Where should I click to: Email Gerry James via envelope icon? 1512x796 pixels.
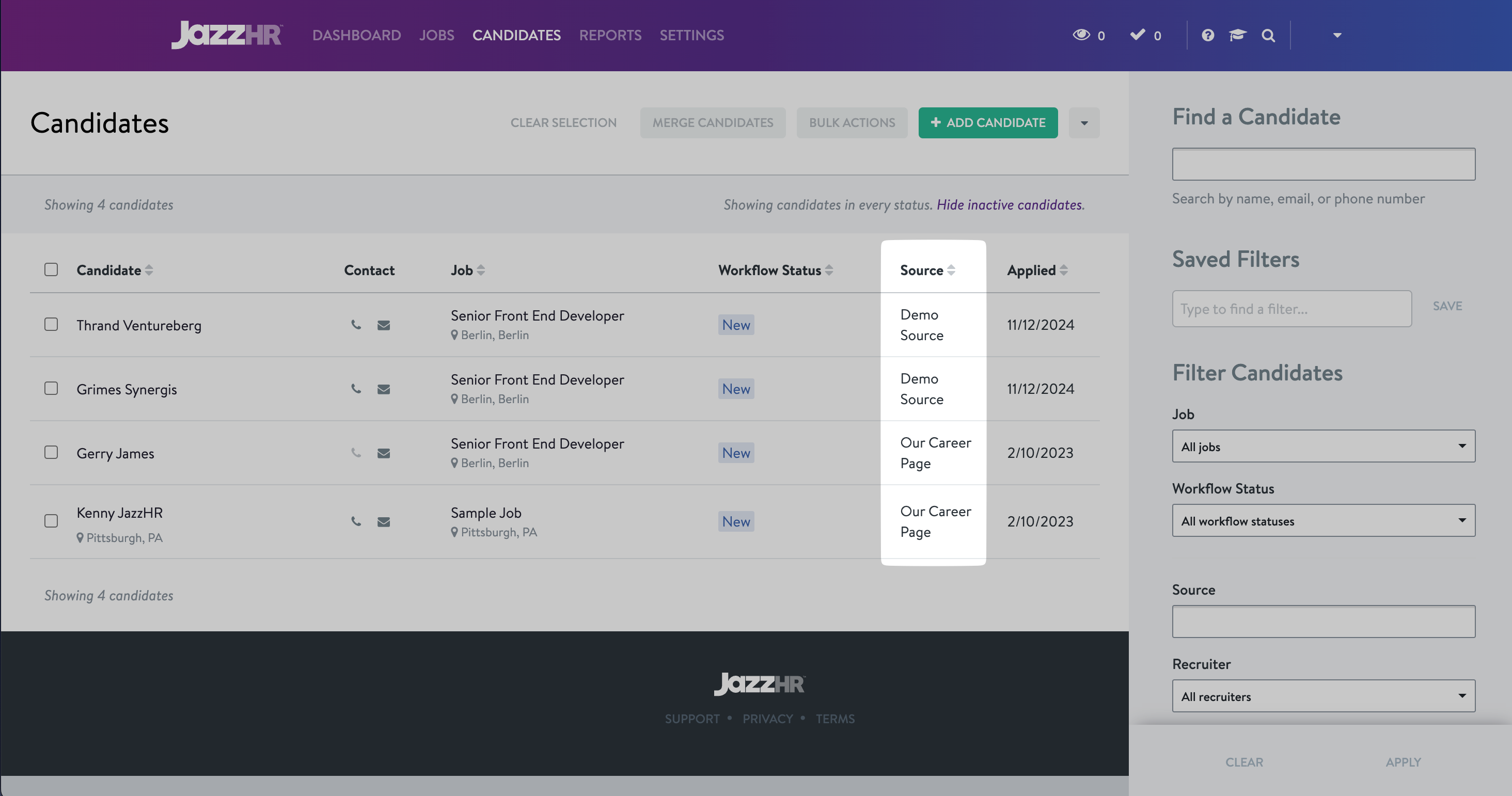383,453
